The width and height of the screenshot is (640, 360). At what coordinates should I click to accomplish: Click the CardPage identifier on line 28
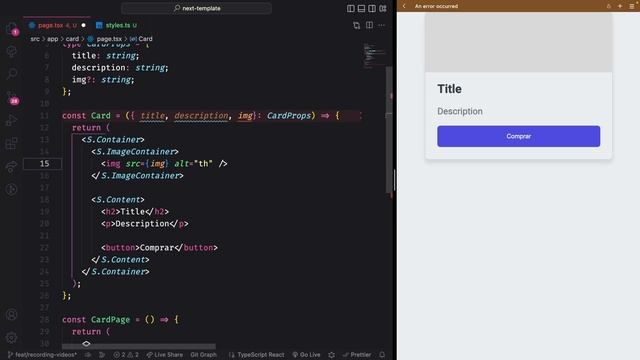pyautogui.click(x=110, y=320)
